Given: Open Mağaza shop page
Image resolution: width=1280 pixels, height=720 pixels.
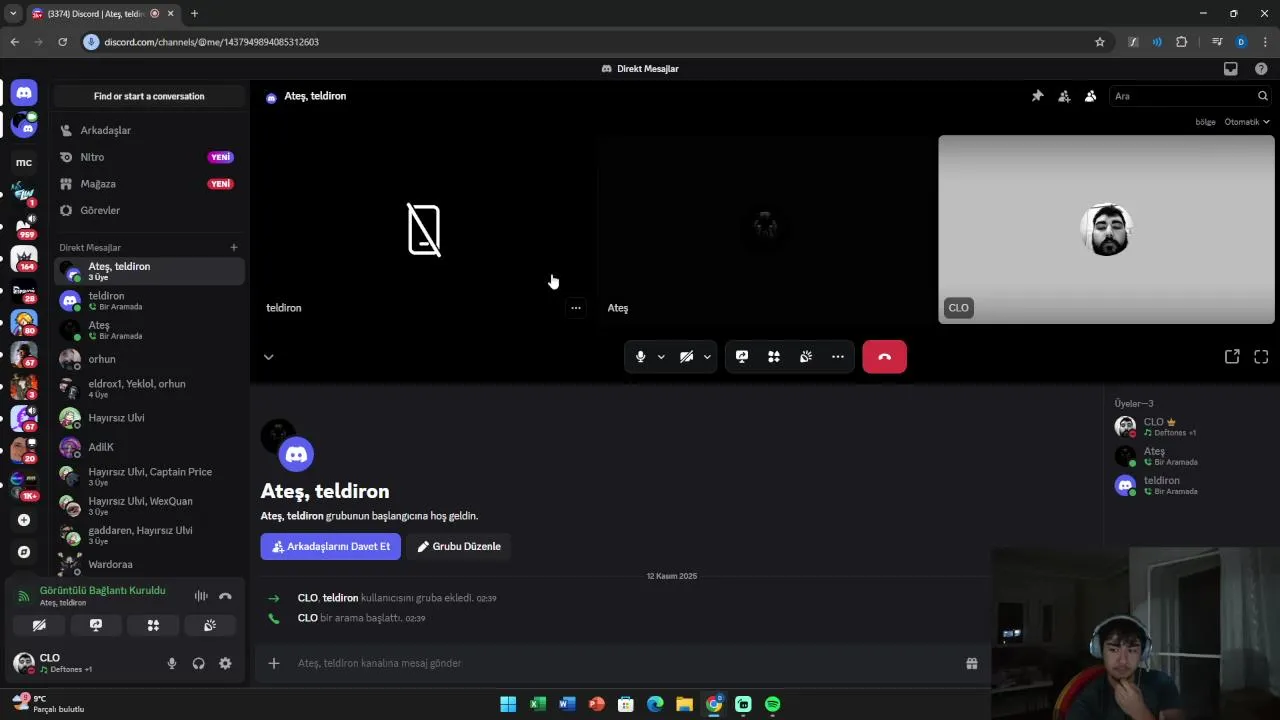Looking at the screenshot, I should pos(149,184).
